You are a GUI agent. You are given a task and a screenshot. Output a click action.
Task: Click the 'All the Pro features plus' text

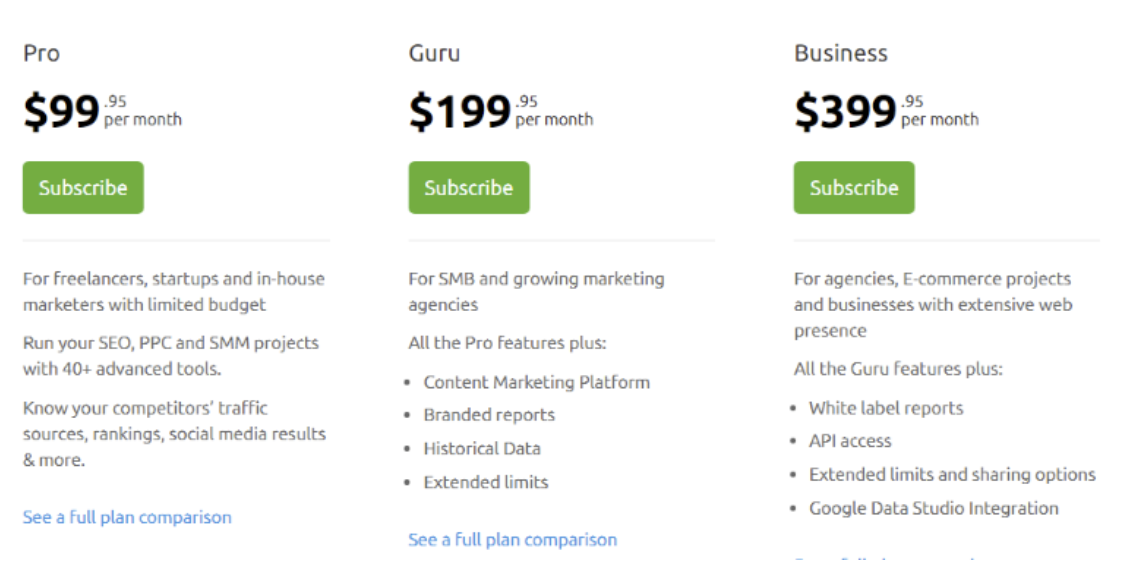(x=507, y=343)
